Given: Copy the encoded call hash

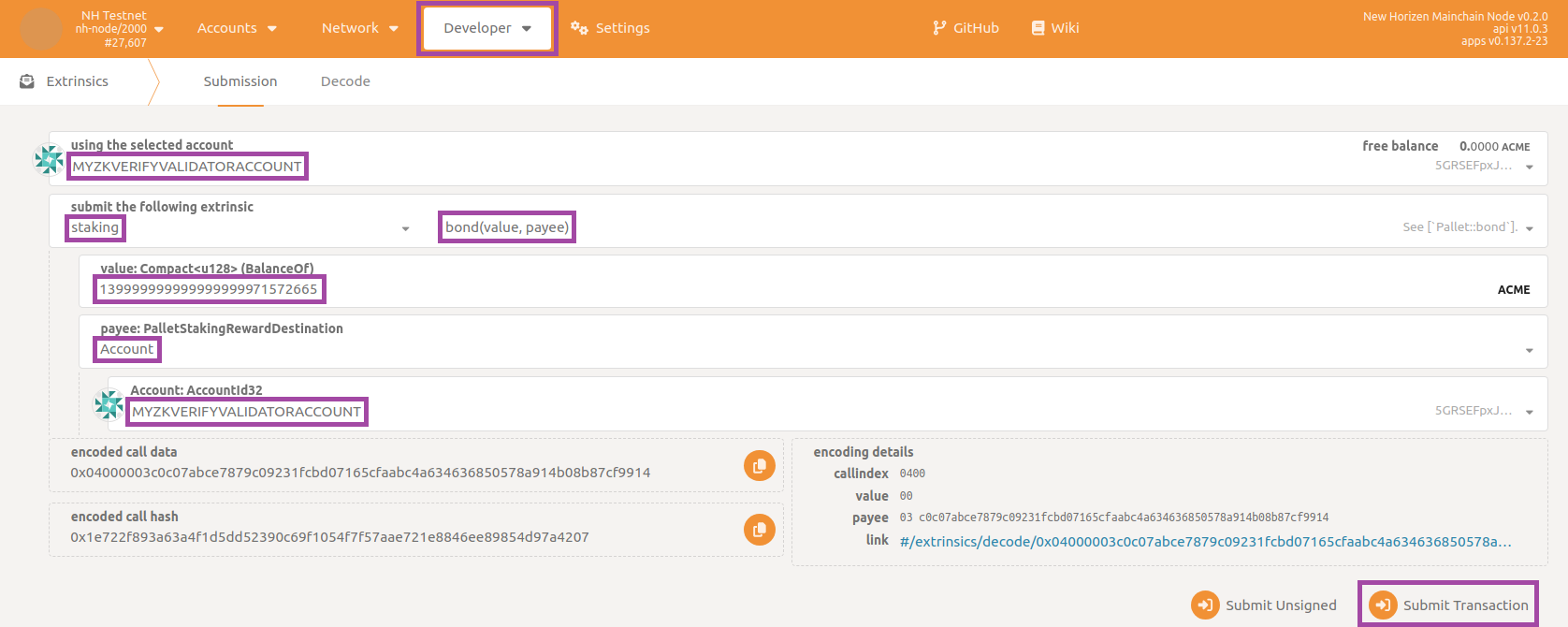Looking at the screenshot, I should (x=759, y=530).
